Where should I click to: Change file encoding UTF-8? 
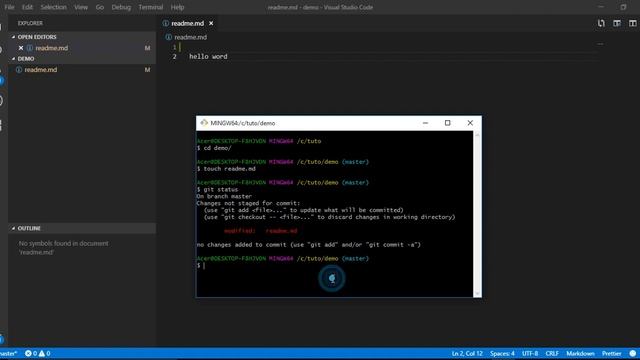tap(530, 353)
